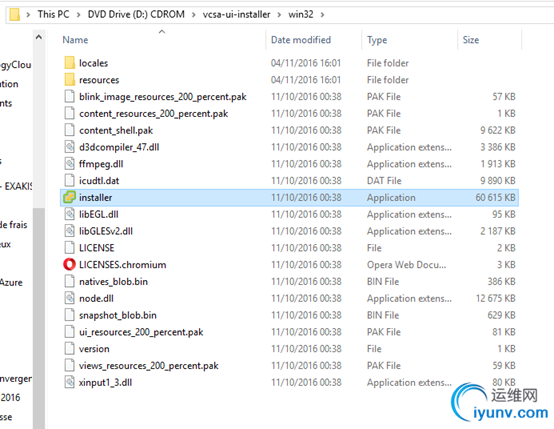This screenshot has width=554, height=429.
Task: Select the installer file name
Action: click(x=95, y=198)
